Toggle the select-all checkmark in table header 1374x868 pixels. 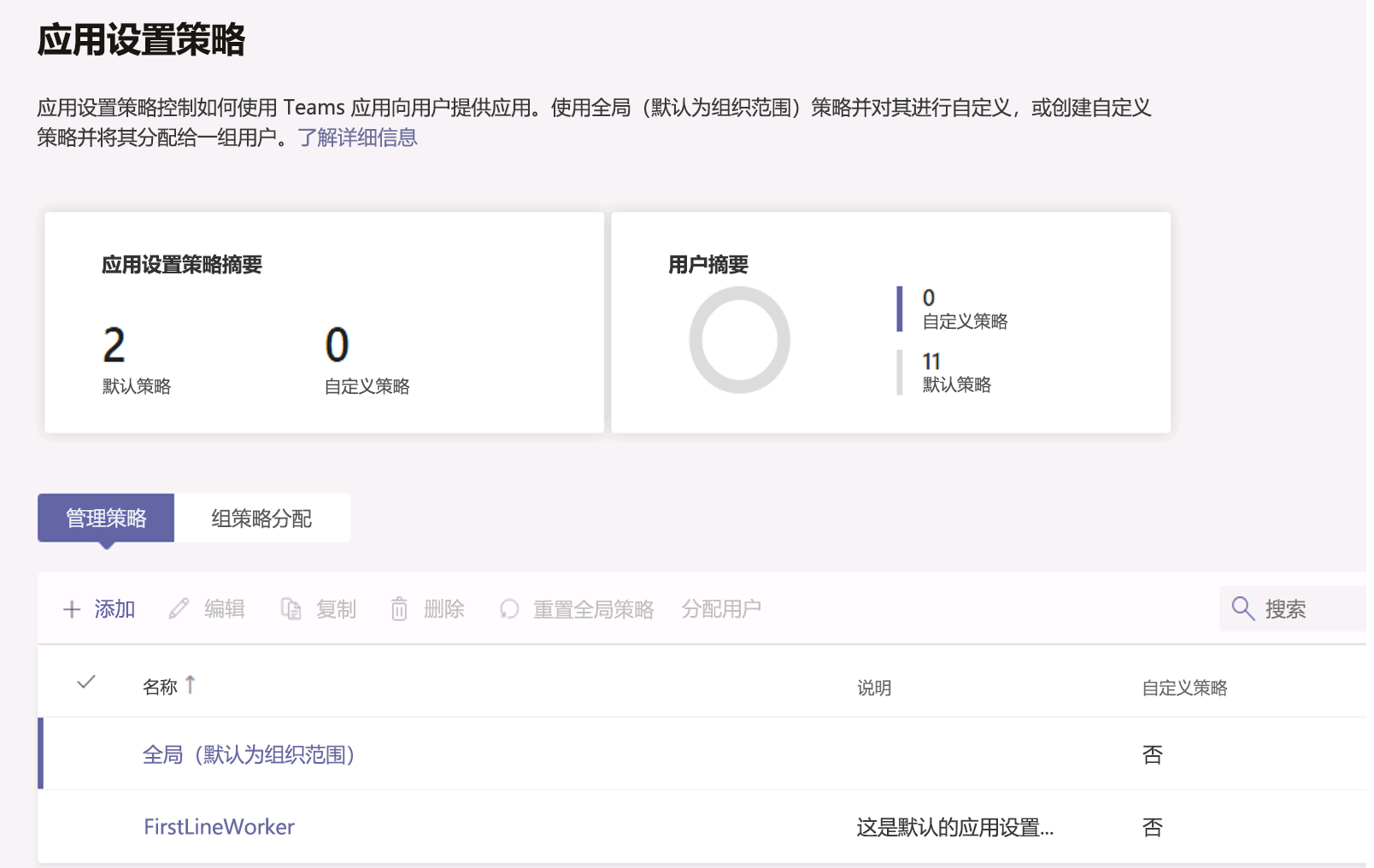point(86,682)
